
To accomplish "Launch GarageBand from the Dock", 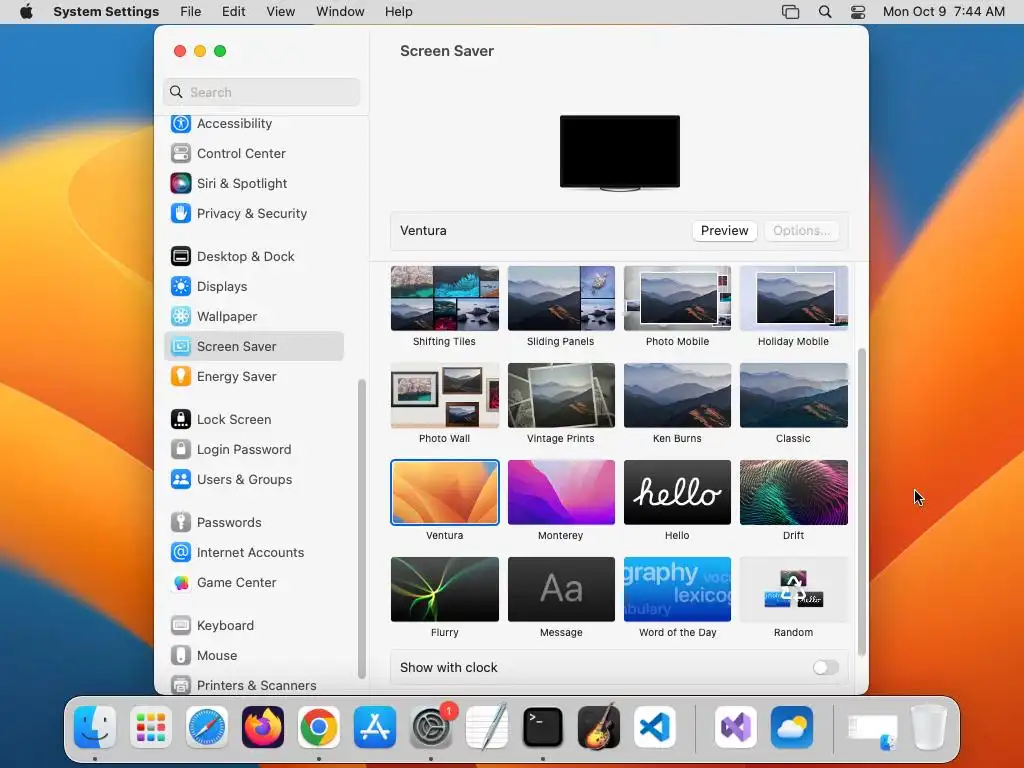I will click(x=599, y=727).
